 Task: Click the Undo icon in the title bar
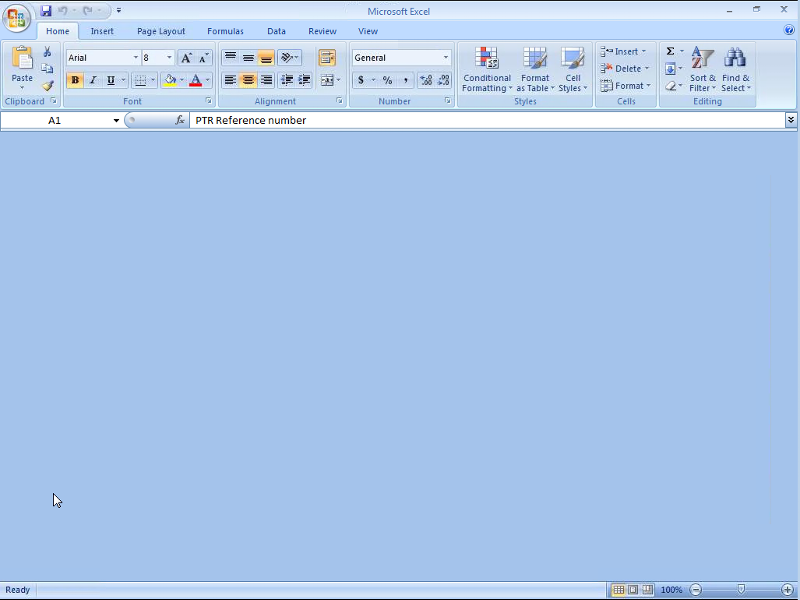63,10
